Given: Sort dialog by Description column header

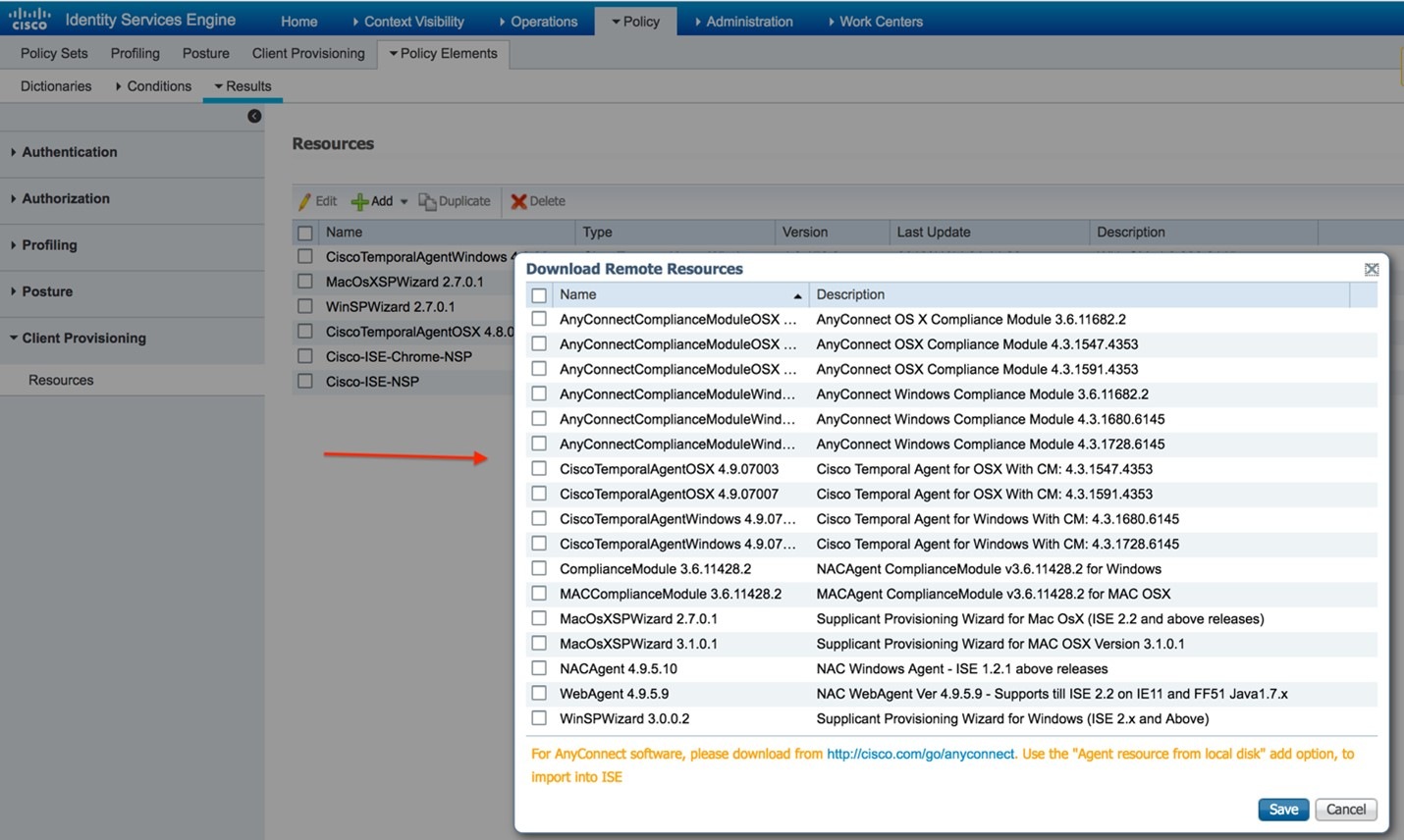Looking at the screenshot, I should (850, 294).
